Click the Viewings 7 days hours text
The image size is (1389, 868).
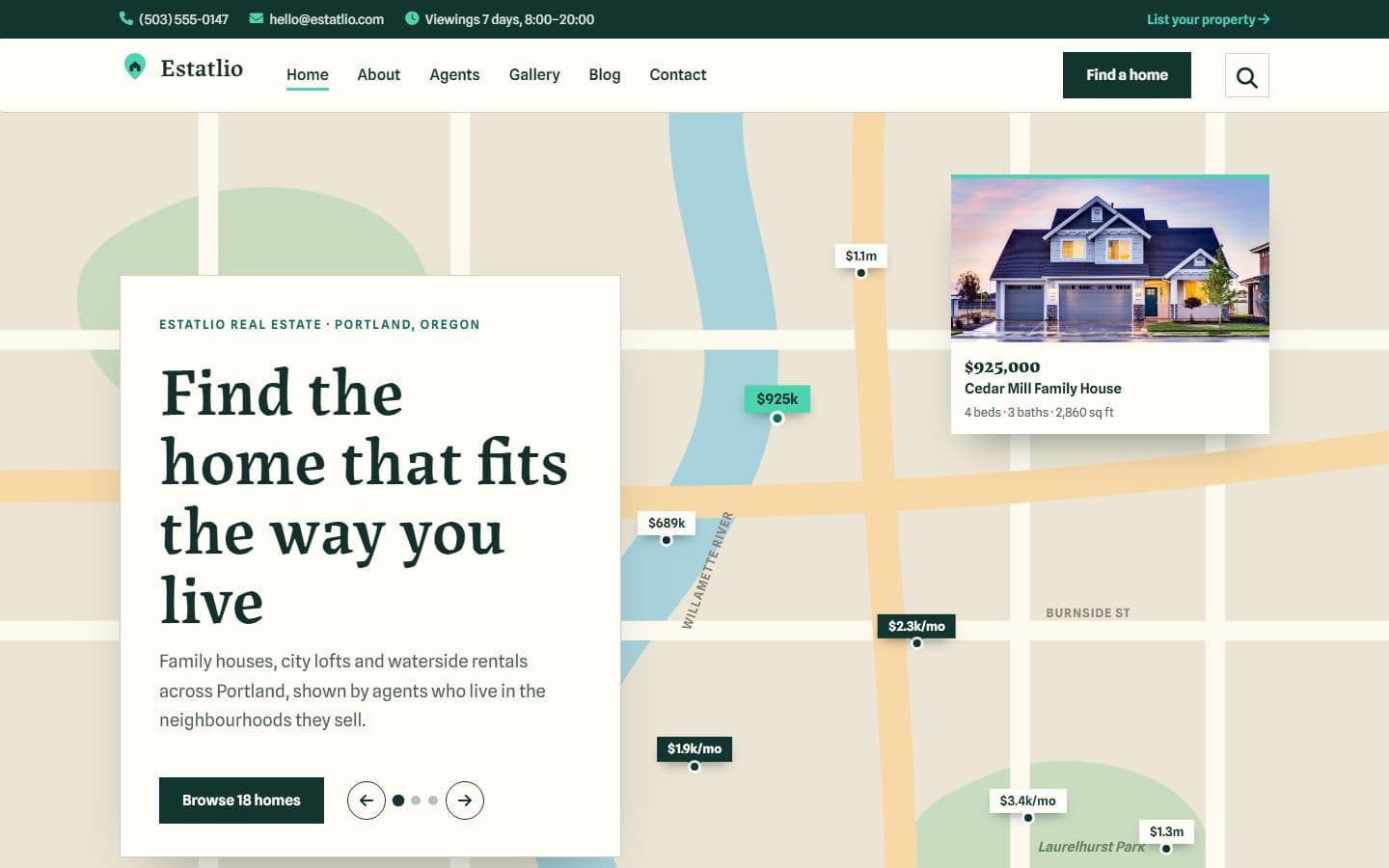(509, 19)
